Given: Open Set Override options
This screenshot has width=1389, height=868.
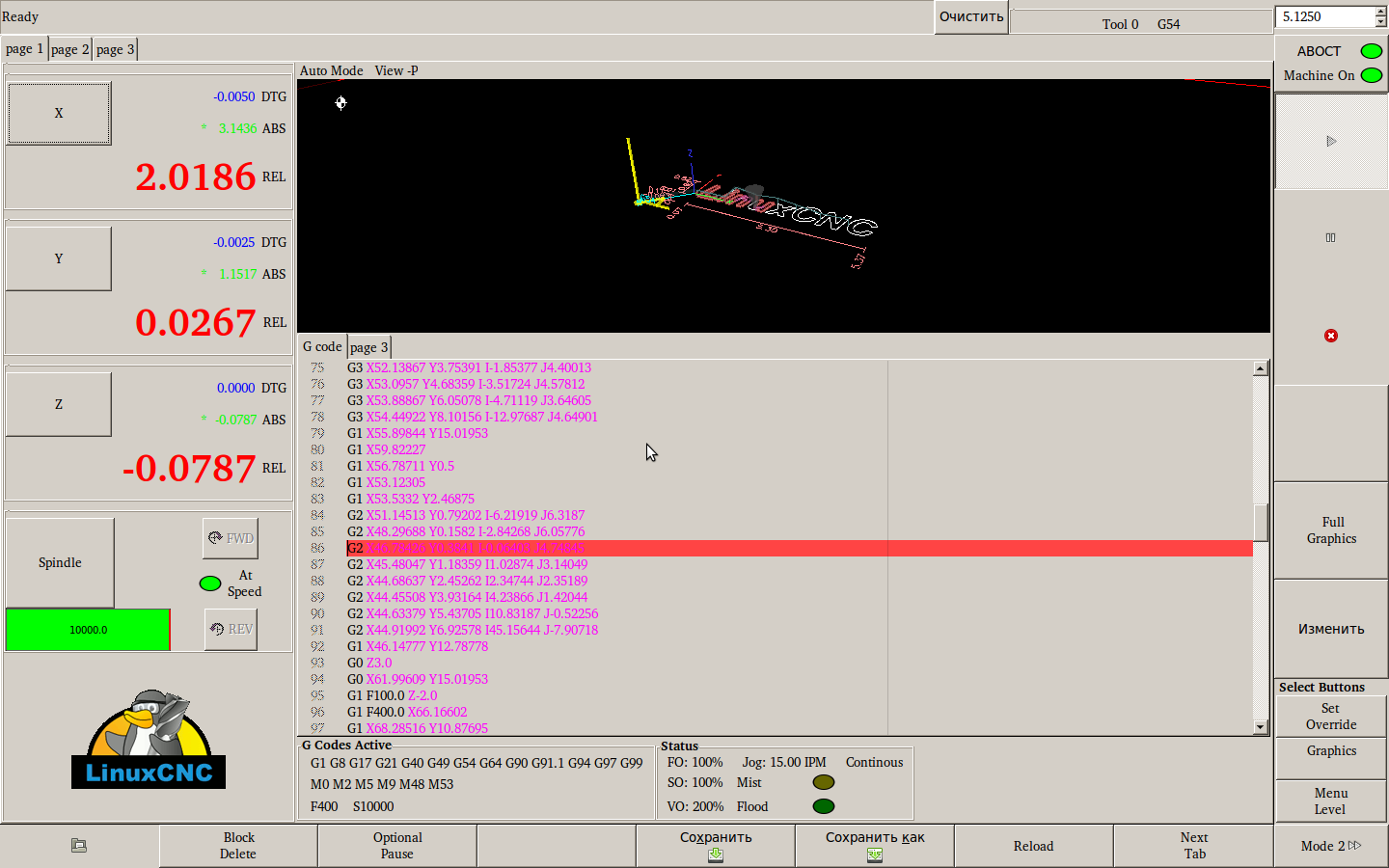Looking at the screenshot, I should (1331, 717).
